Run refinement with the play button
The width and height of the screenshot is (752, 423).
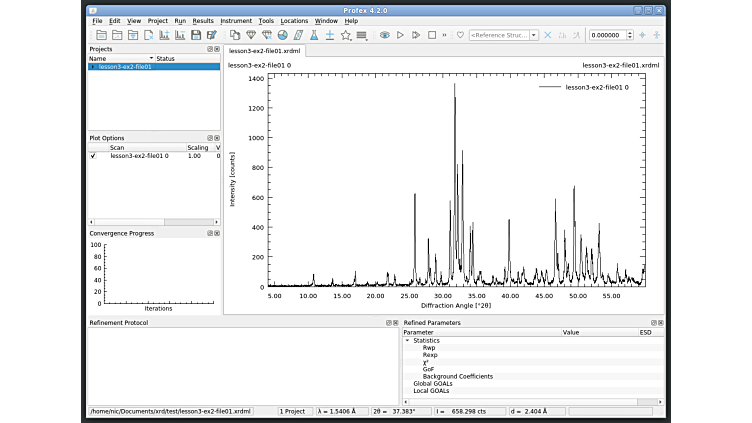[400, 35]
